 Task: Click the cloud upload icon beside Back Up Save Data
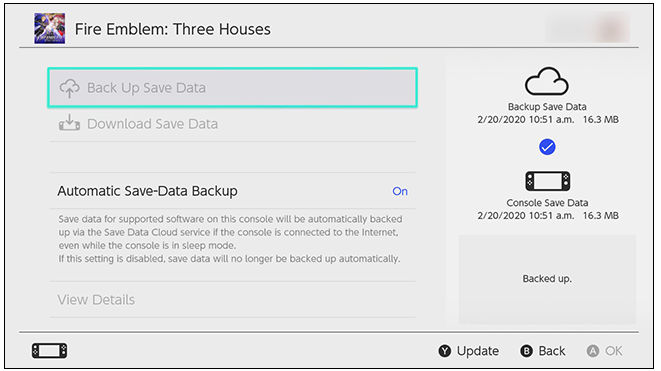click(x=70, y=88)
